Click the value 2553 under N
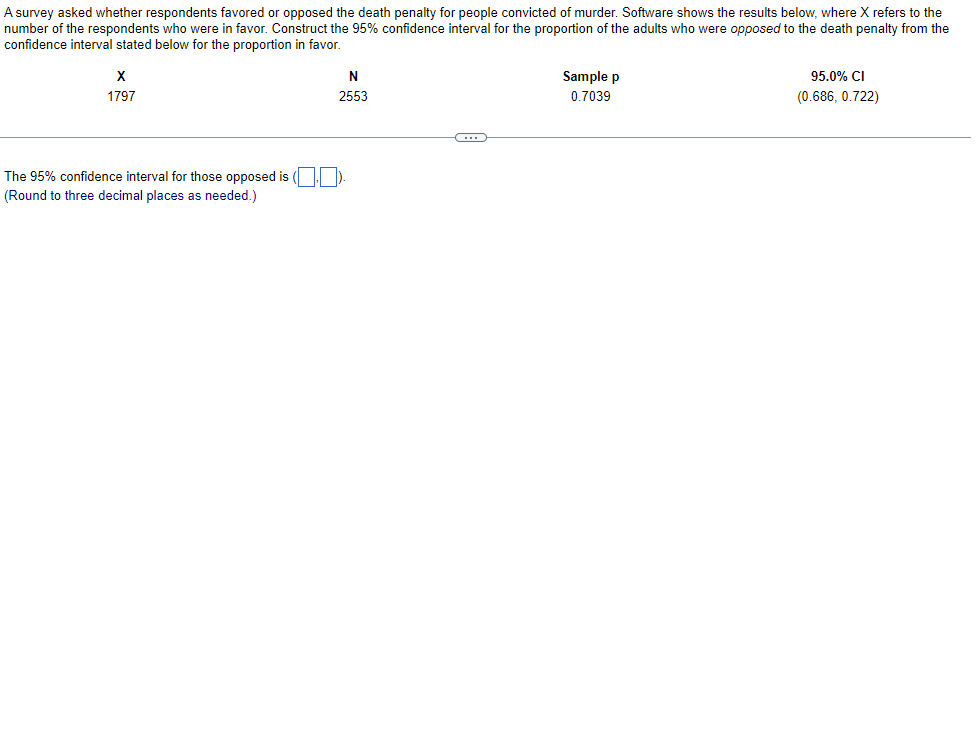The height and width of the screenshot is (731, 977). (x=353, y=97)
